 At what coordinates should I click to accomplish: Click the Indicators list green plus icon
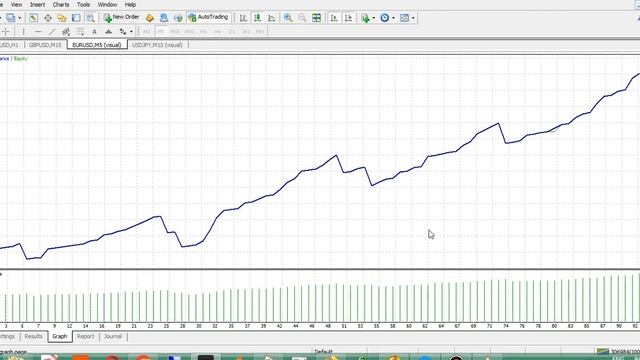pyautogui.click(x=365, y=18)
